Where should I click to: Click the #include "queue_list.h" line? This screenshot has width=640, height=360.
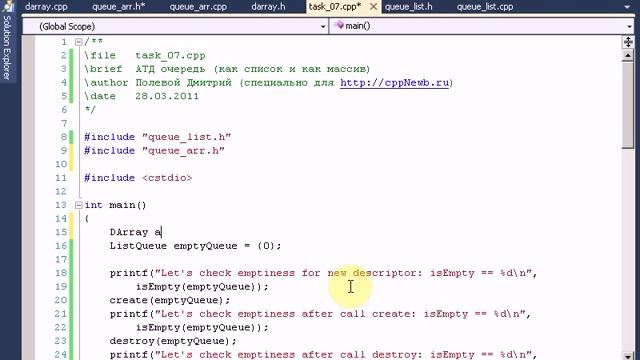tap(158, 137)
